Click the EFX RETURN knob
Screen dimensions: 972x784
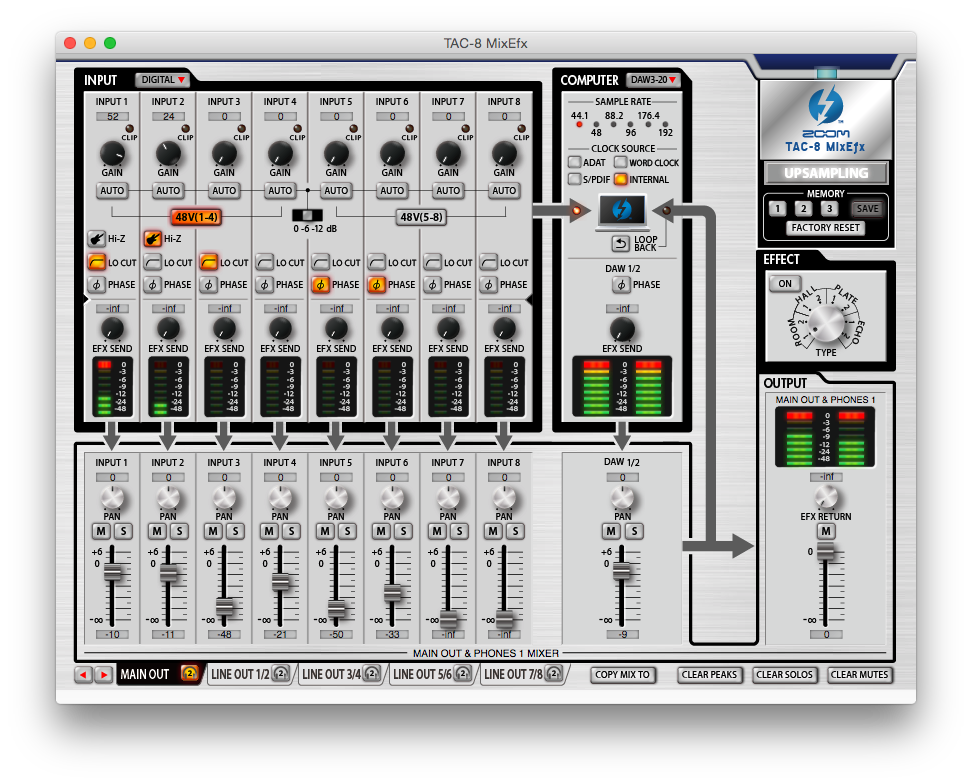coord(826,497)
